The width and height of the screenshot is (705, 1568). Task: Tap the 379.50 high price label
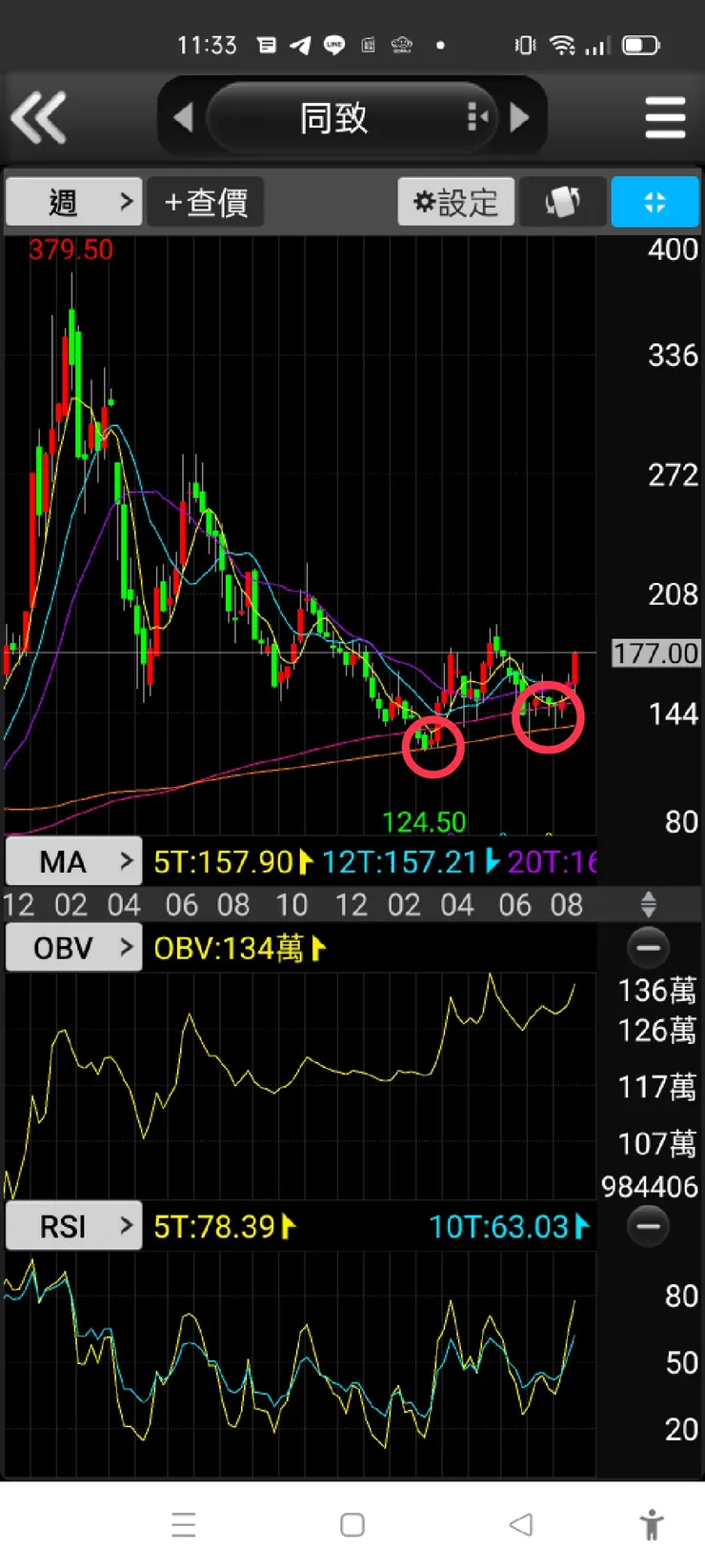[x=70, y=250]
